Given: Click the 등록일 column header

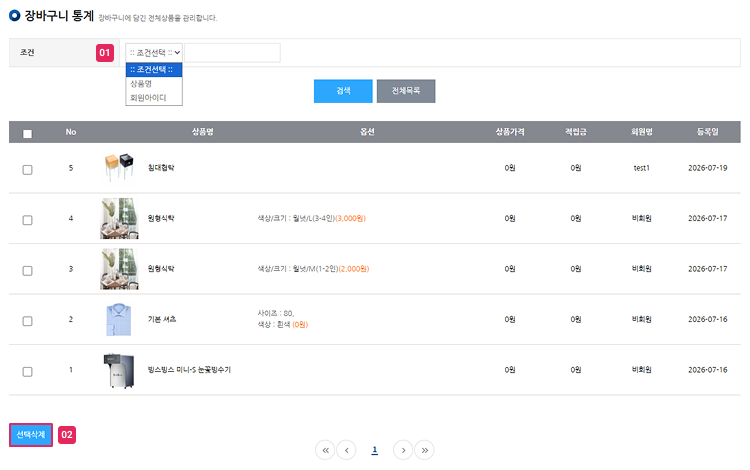Looking at the screenshot, I should pyautogui.click(x=707, y=132).
